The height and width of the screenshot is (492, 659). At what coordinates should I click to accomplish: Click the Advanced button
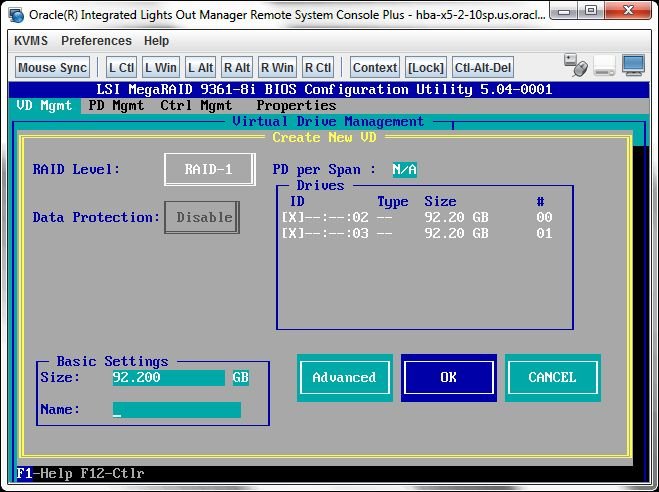[x=345, y=378]
